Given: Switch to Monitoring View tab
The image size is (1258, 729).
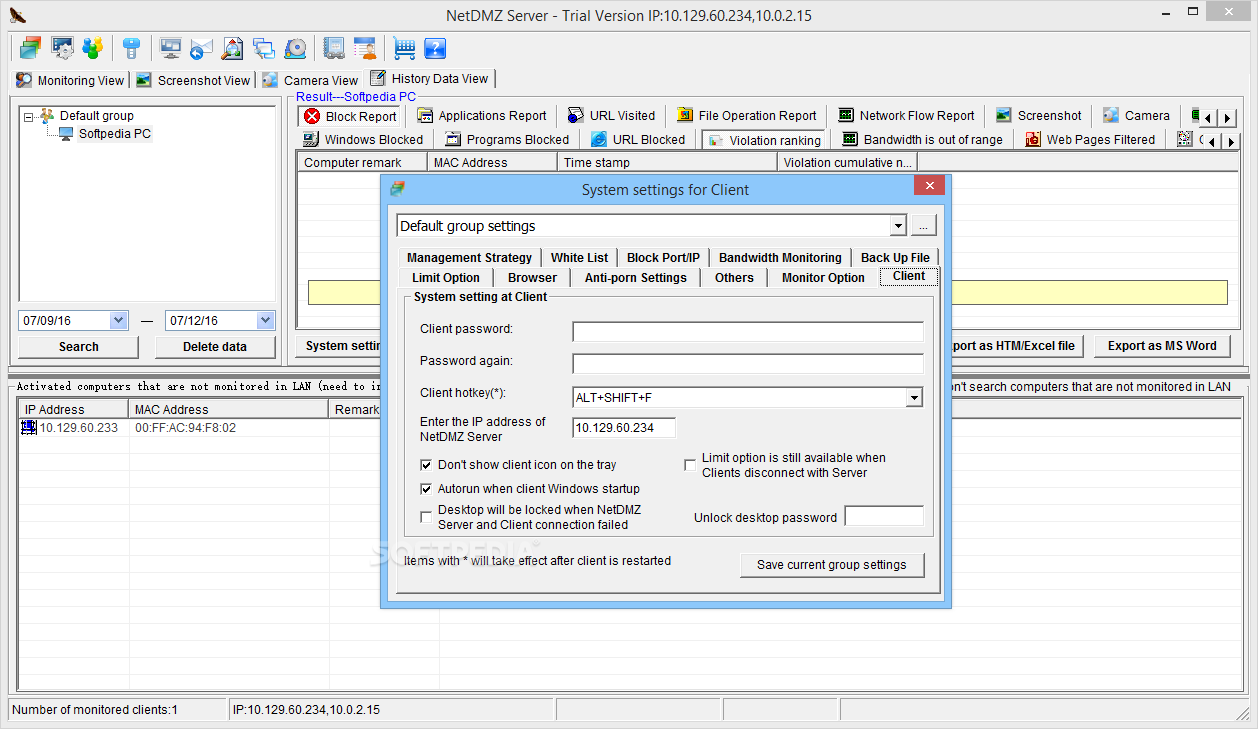Looking at the screenshot, I should click(x=70, y=80).
